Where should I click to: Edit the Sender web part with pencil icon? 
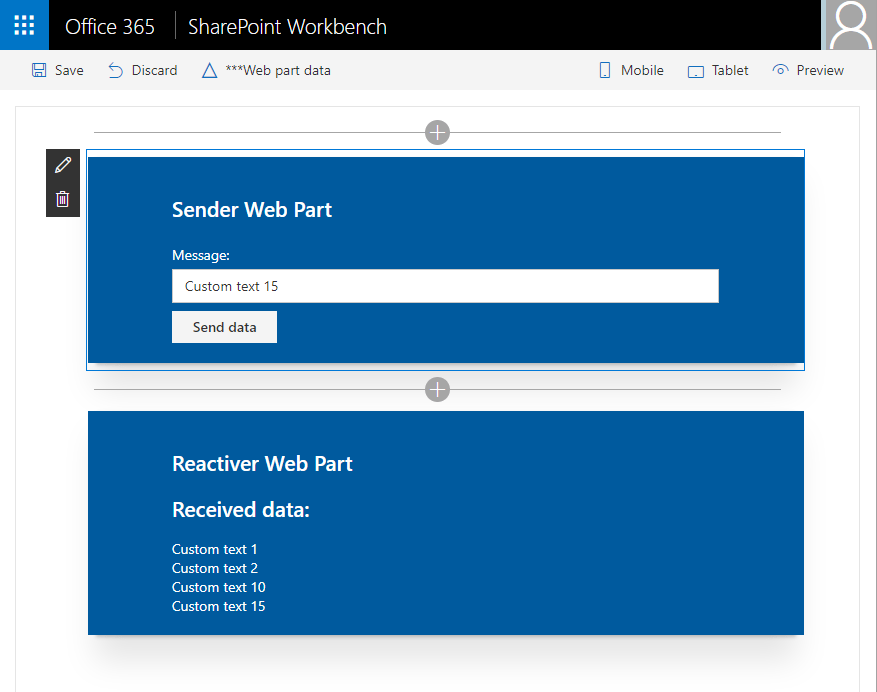[63, 165]
